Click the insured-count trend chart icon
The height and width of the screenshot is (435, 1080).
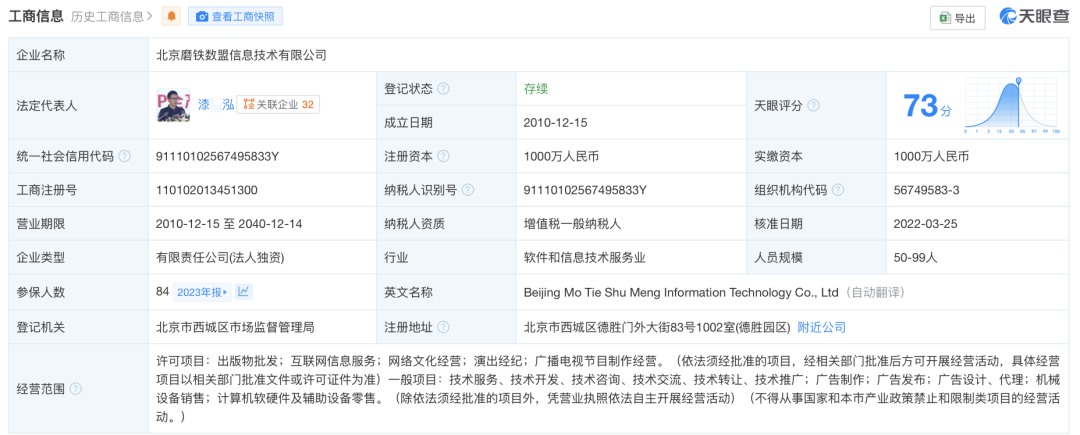[x=244, y=292]
